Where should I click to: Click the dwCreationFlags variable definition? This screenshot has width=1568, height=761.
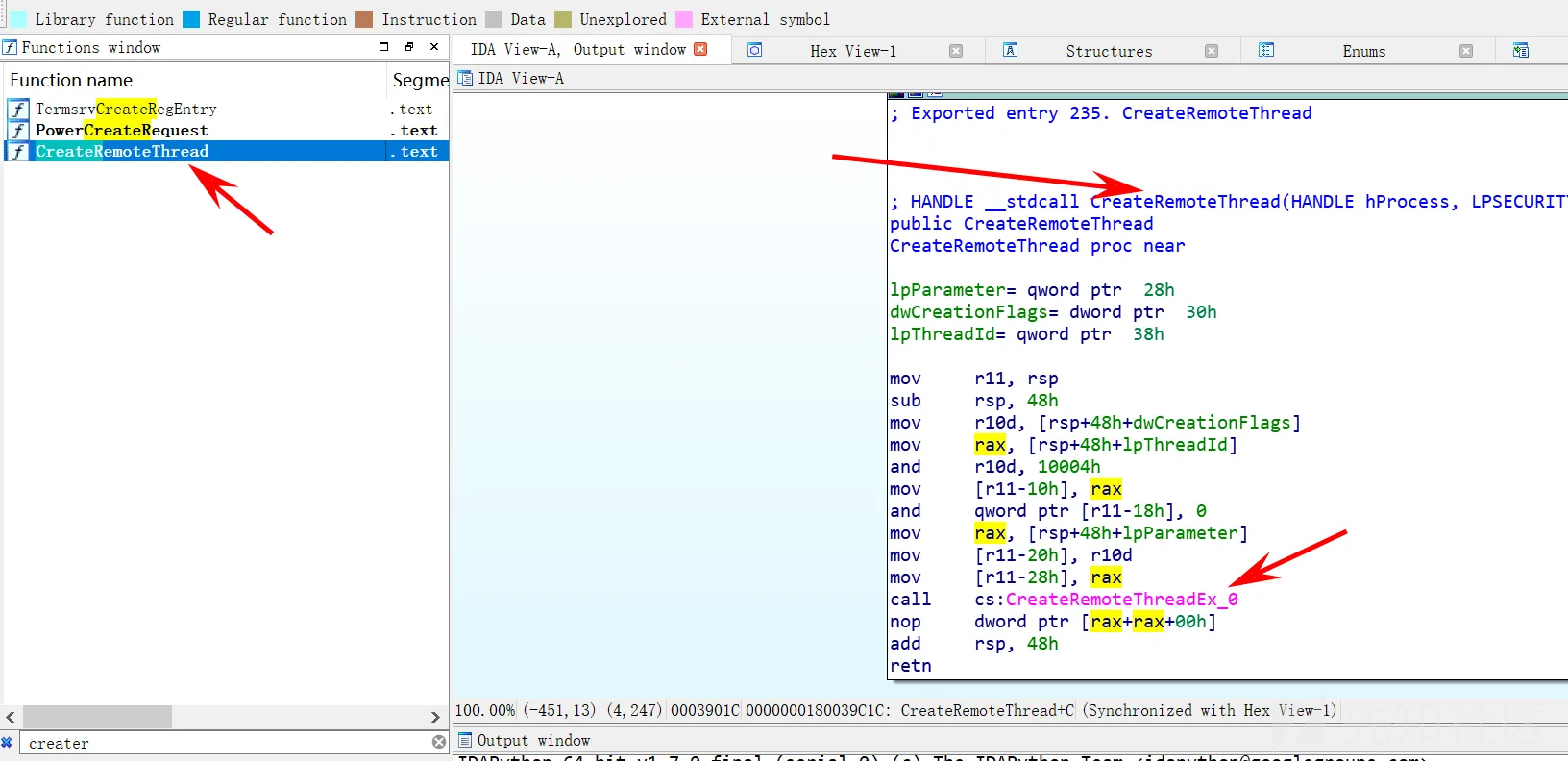[x=1053, y=312]
